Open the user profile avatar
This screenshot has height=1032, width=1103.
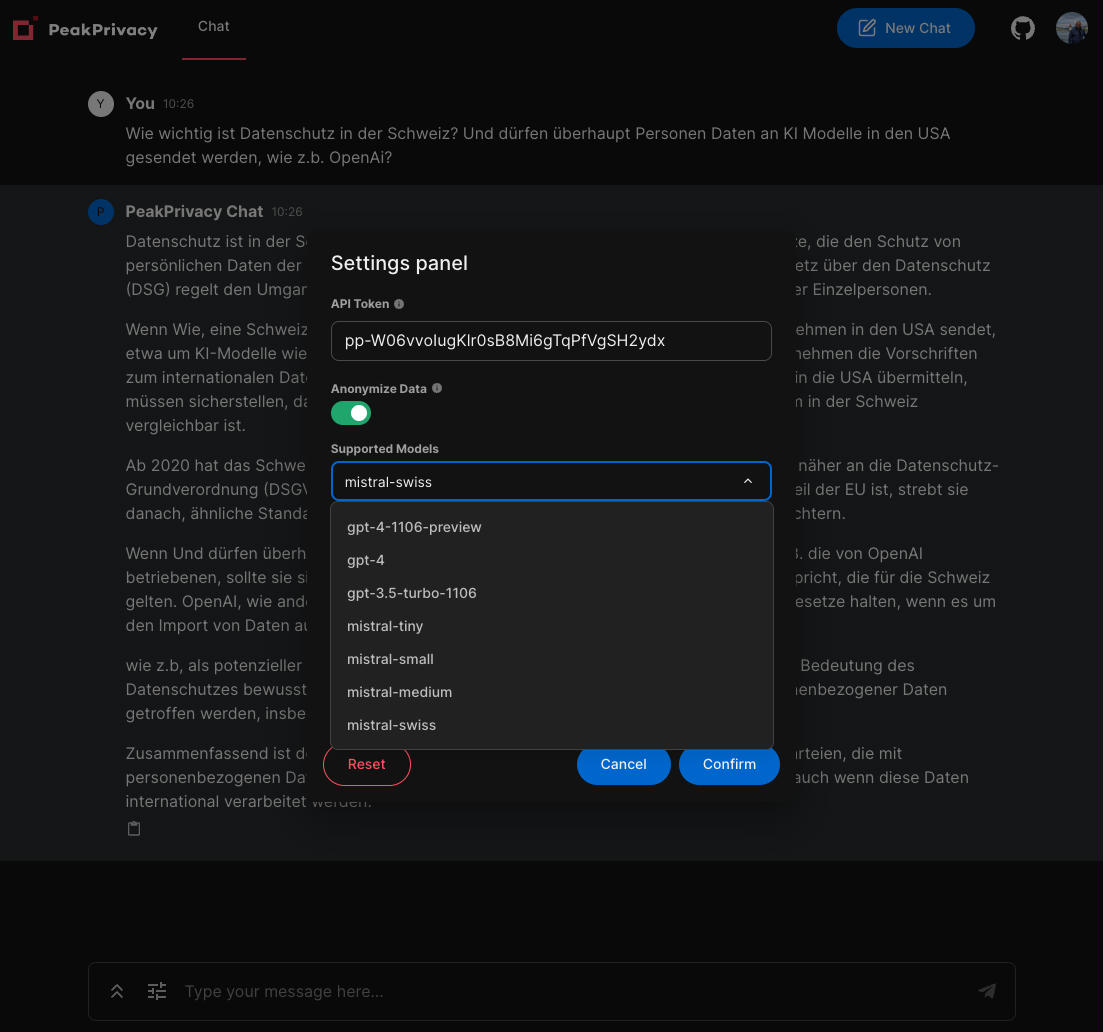[1071, 28]
